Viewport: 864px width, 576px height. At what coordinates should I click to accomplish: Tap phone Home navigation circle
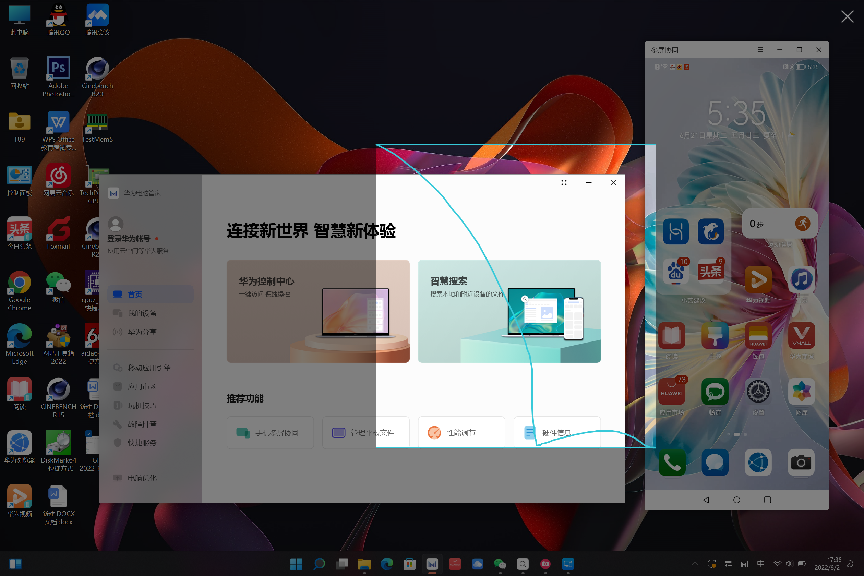click(x=737, y=500)
